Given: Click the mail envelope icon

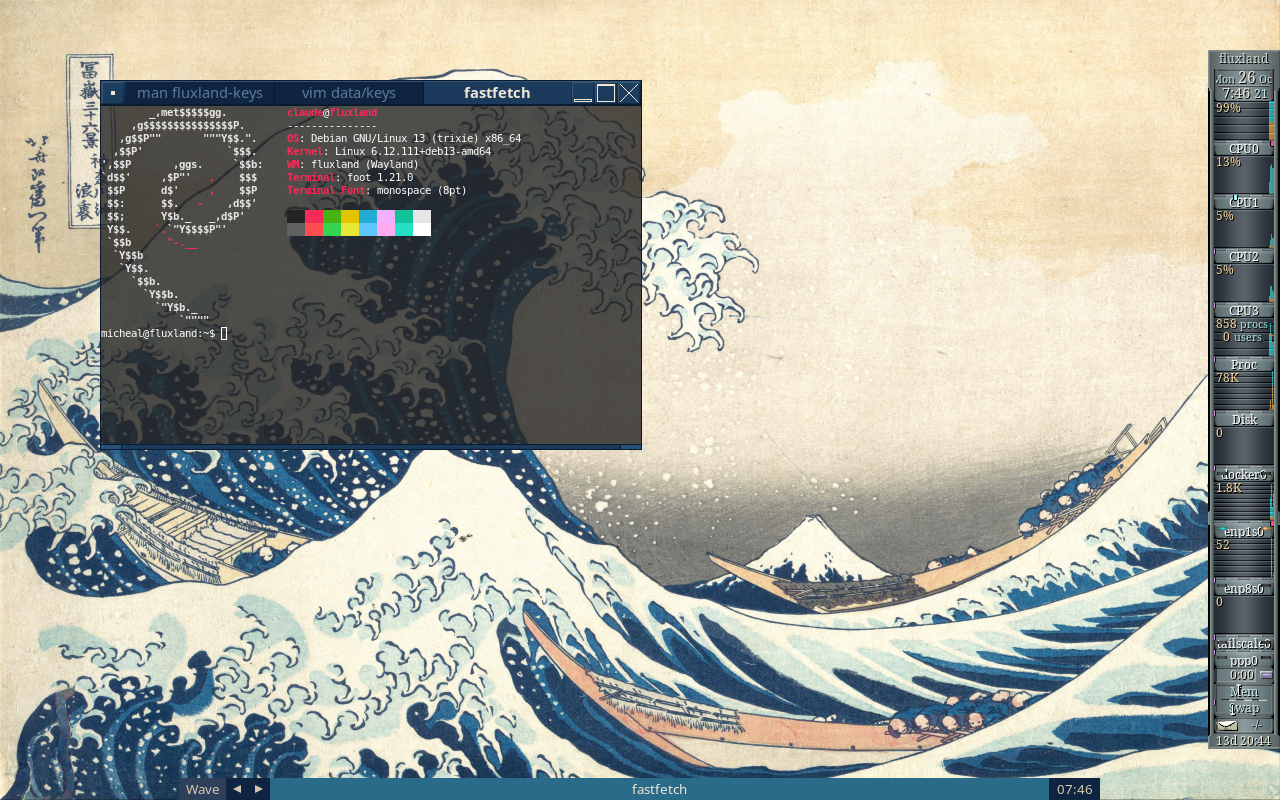Looking at the screenshot, I should (1227, 725).
